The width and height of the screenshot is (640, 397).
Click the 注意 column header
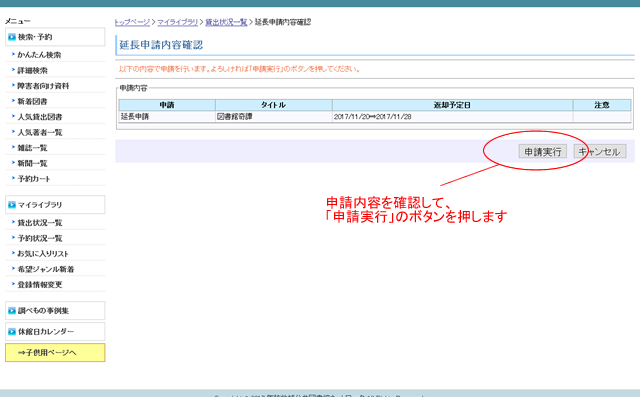pos(602,105)
